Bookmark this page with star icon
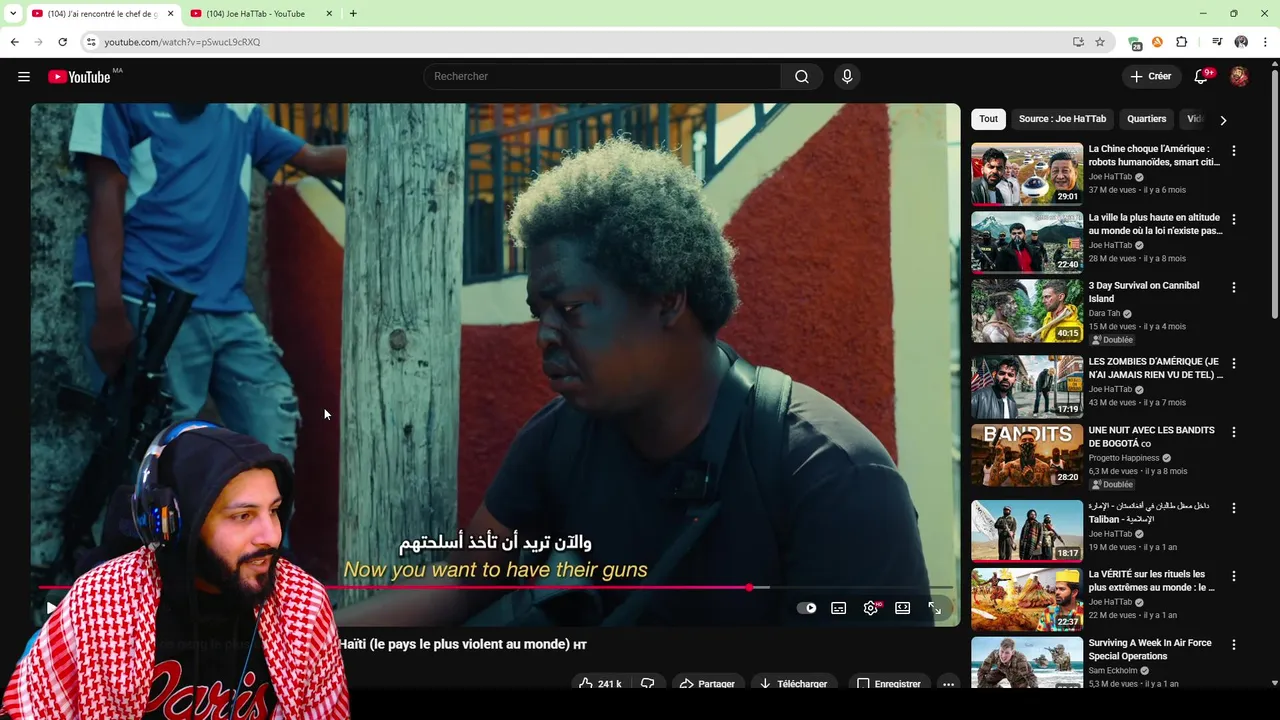The image size is (1280, 720). tap(1100, 42)
